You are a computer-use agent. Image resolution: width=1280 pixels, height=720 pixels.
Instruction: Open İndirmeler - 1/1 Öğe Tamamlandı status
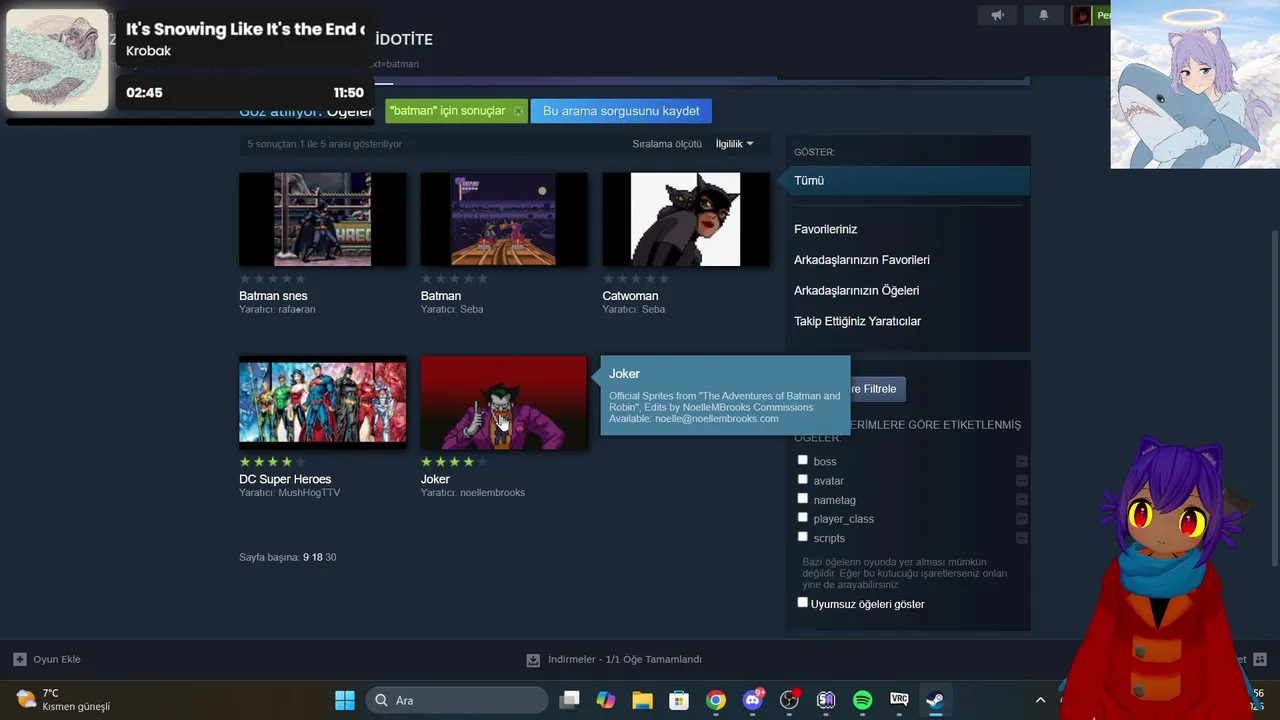point(625,660)
